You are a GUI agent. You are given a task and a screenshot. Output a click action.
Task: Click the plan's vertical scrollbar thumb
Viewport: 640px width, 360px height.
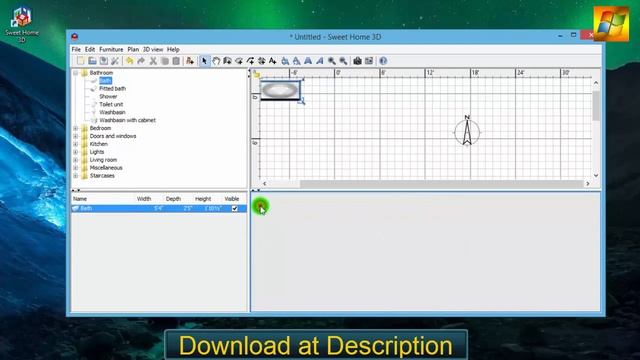tap(596, 106)
